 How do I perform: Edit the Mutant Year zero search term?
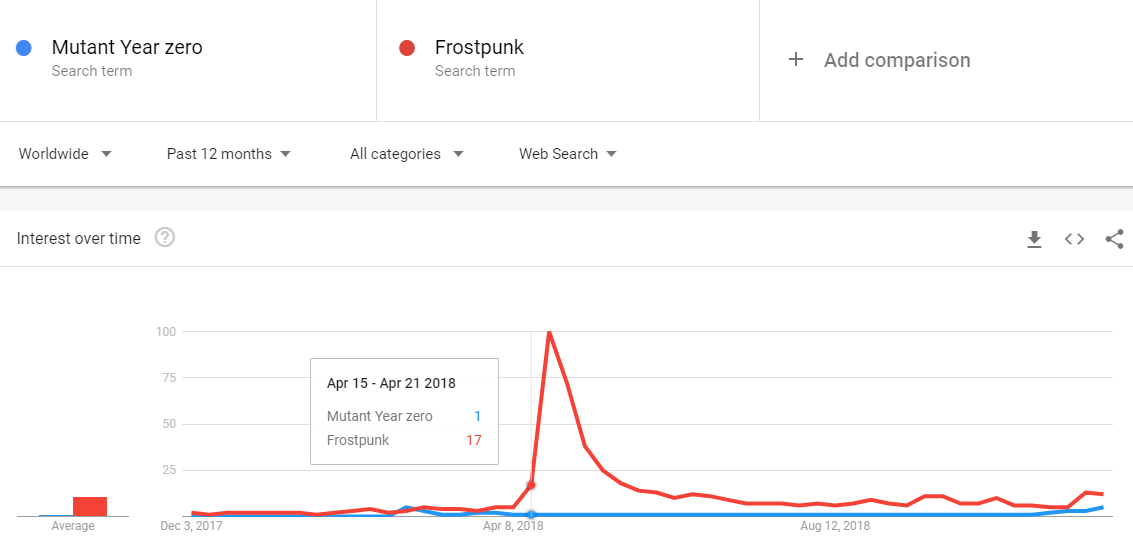coord(127,48)
